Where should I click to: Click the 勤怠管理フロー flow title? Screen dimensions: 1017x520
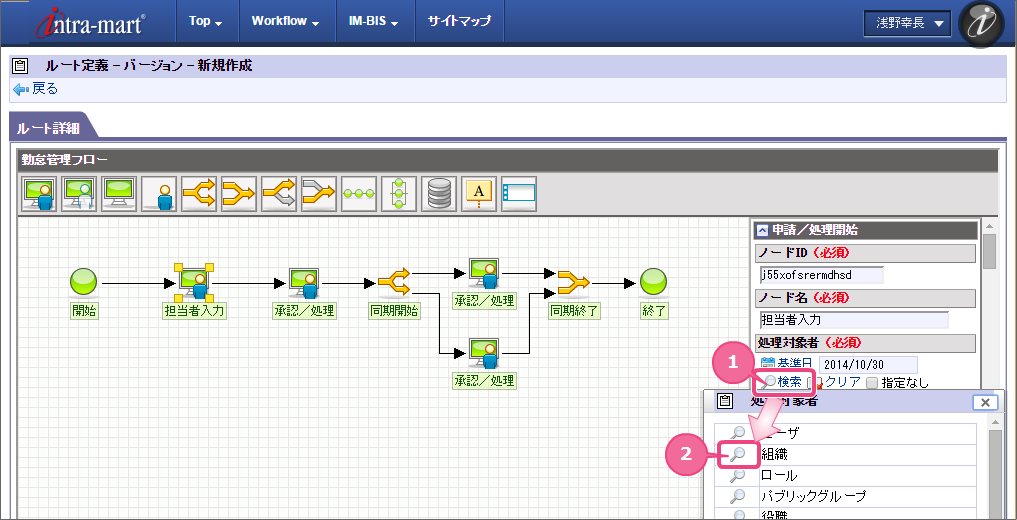pyautogui.click(x=65, y=160)
